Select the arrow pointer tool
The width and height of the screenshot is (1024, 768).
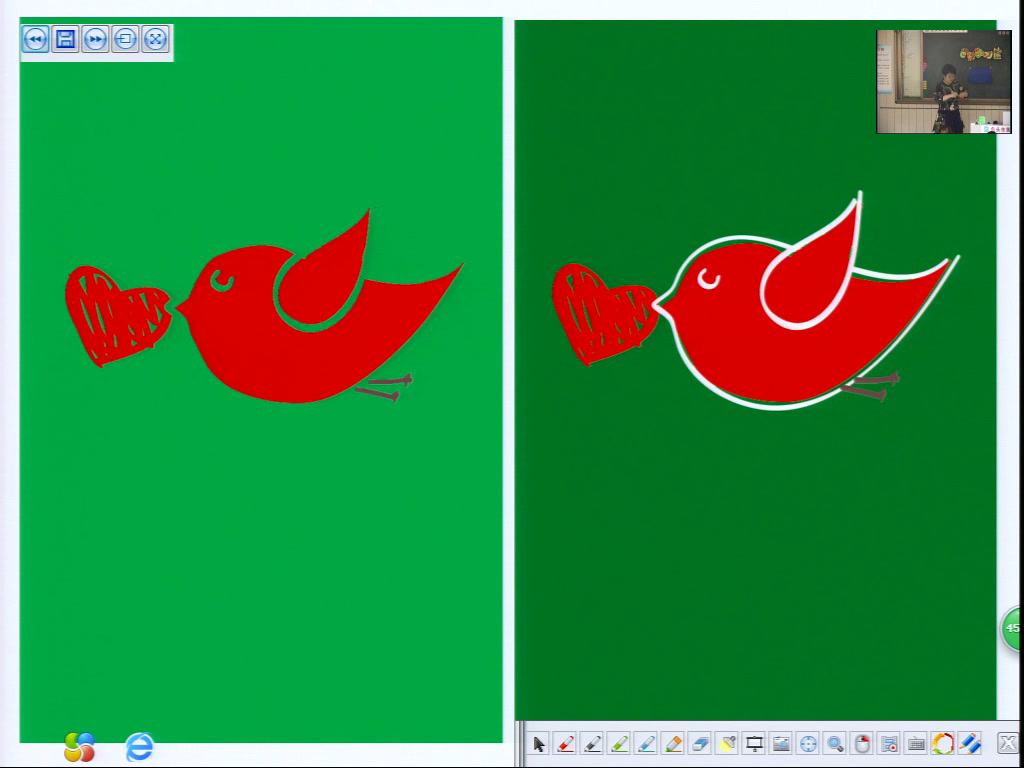(x=539, y=744)
